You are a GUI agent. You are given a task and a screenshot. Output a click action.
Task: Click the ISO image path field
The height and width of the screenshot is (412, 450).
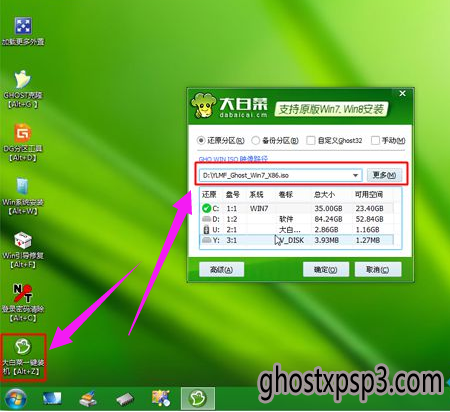coord(276,175)
